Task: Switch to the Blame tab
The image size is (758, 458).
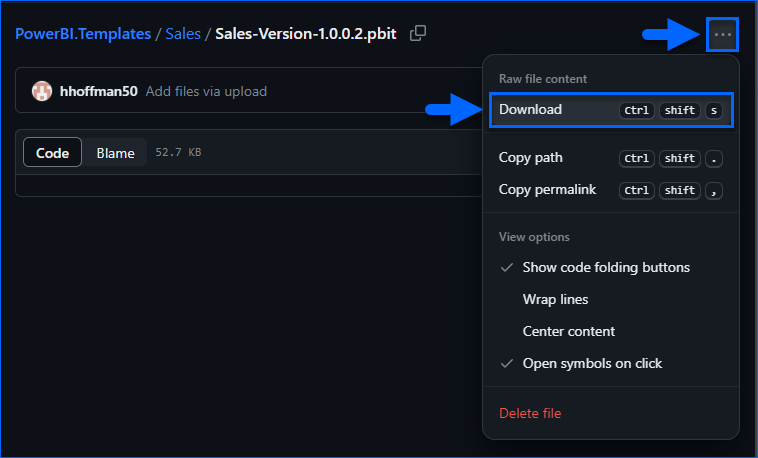Action: pyautogui.click(x=115, y=153)
